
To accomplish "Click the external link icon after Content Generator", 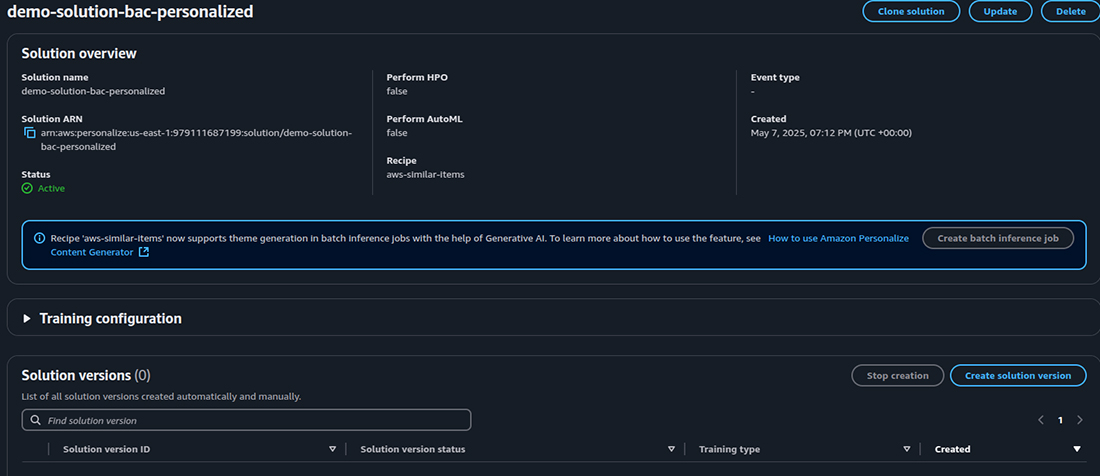I will [x=144, y=252].
